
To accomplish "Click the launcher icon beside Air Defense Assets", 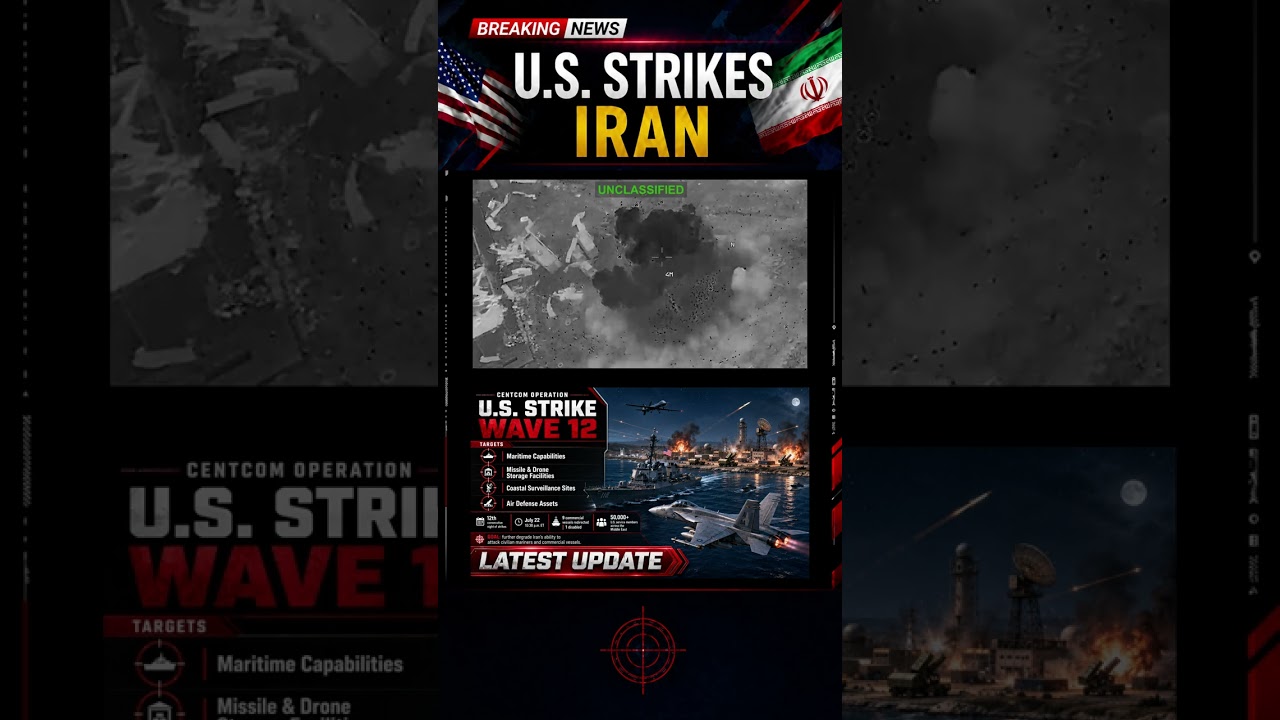I will pos(489,503).
